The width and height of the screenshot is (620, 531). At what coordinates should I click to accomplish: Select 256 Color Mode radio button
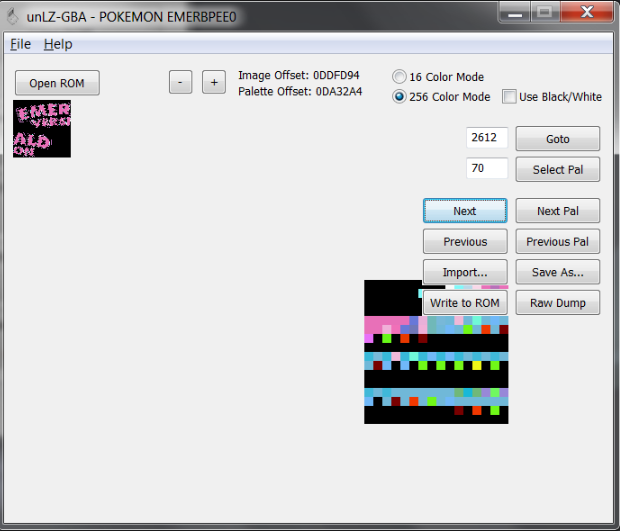[x=400, y=97]
